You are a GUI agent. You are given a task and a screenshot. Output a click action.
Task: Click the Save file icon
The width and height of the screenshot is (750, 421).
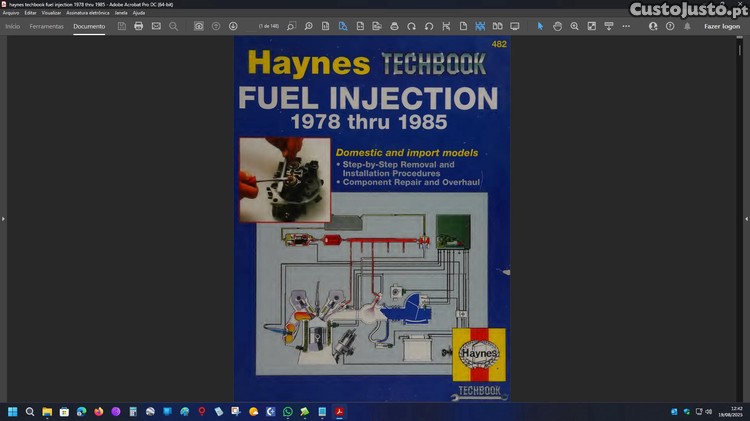121,26
